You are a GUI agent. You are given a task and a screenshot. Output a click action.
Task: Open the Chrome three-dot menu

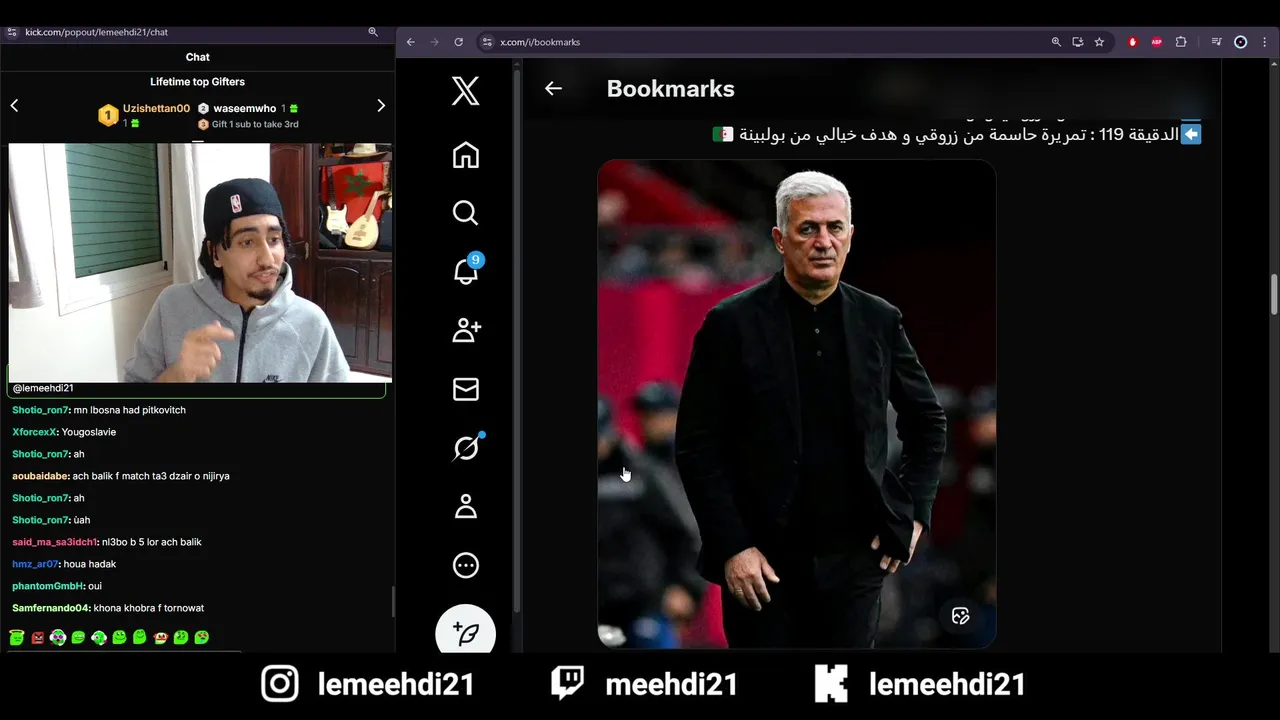pos(1265,42)
